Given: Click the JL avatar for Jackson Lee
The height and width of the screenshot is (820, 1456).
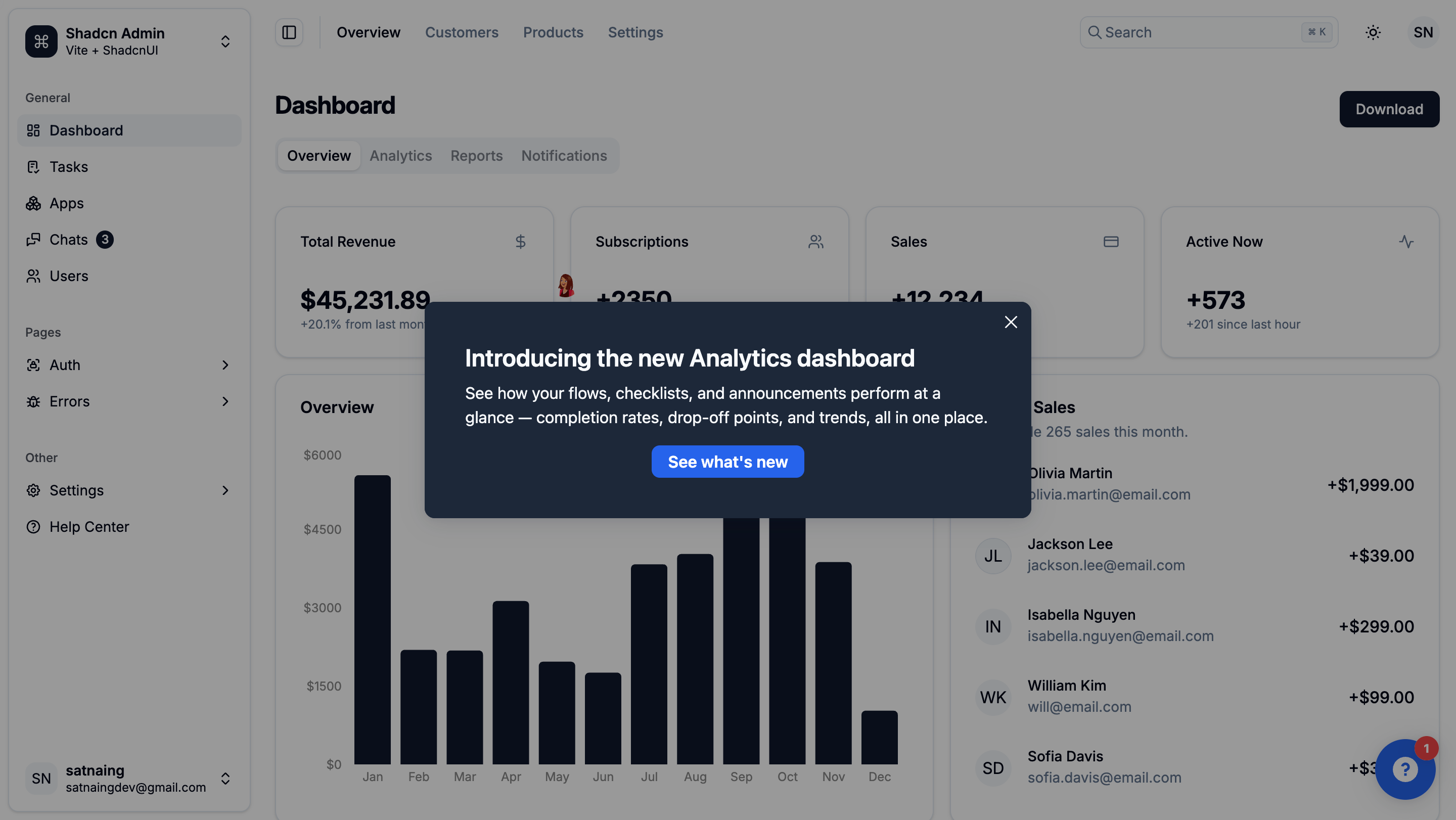Looking at the screenshot, I should click(x=992, y=556).
